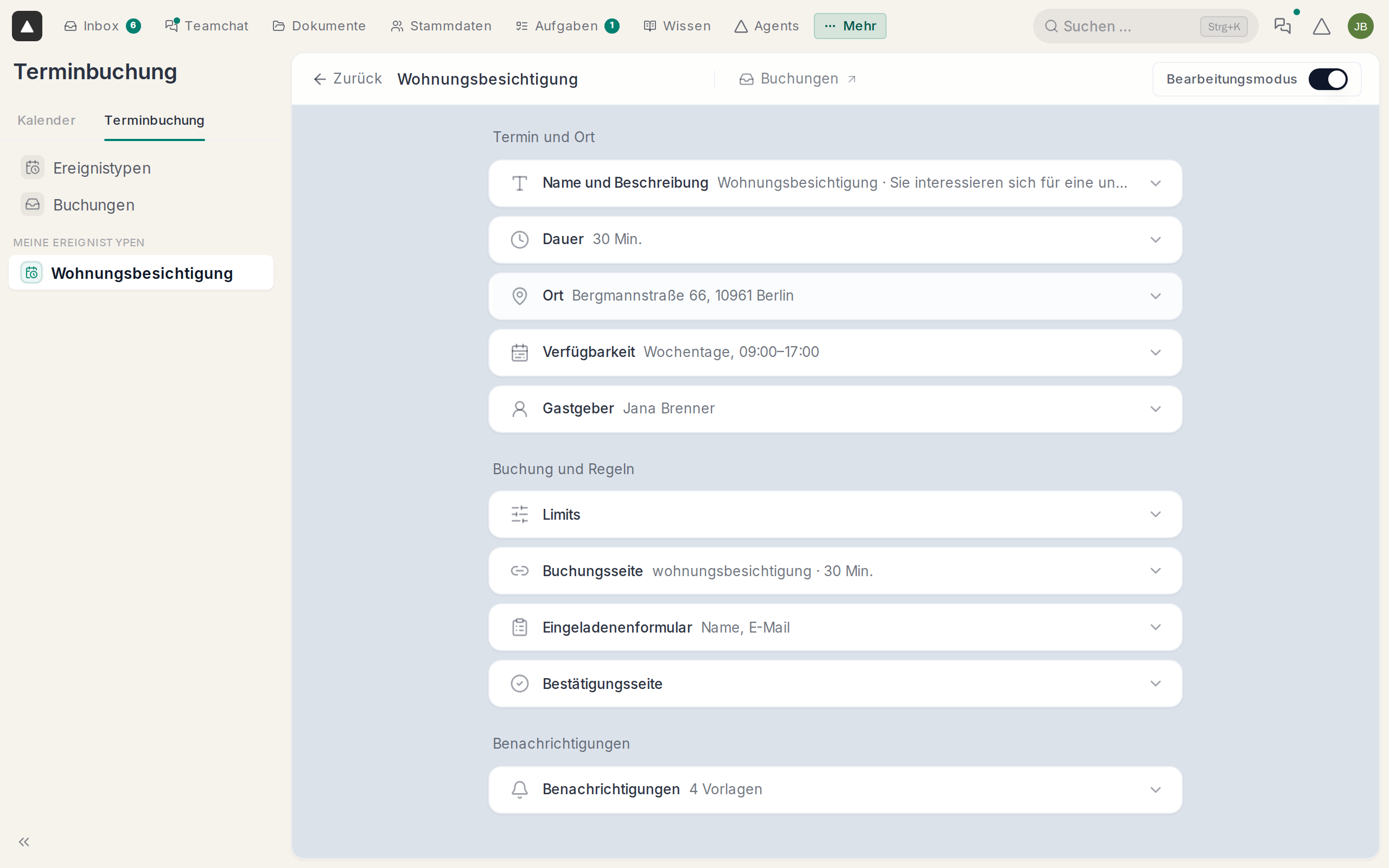1389x868 pixels.
Task: Expand the Ort row chevron
Action: 1155,296
